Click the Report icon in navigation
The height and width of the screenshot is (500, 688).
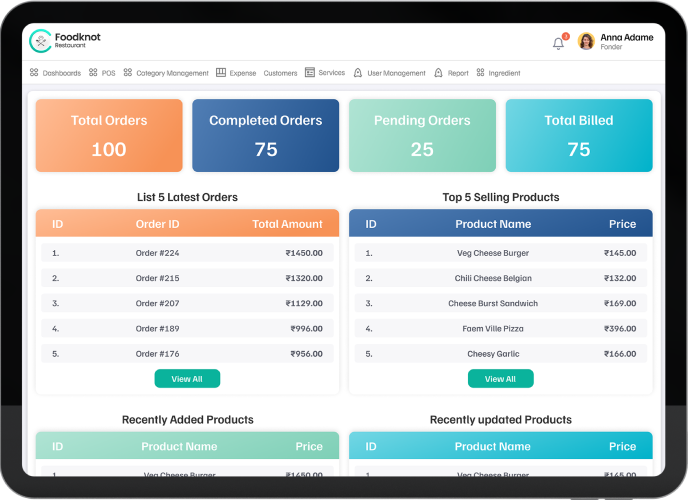(x=438, y=73)
